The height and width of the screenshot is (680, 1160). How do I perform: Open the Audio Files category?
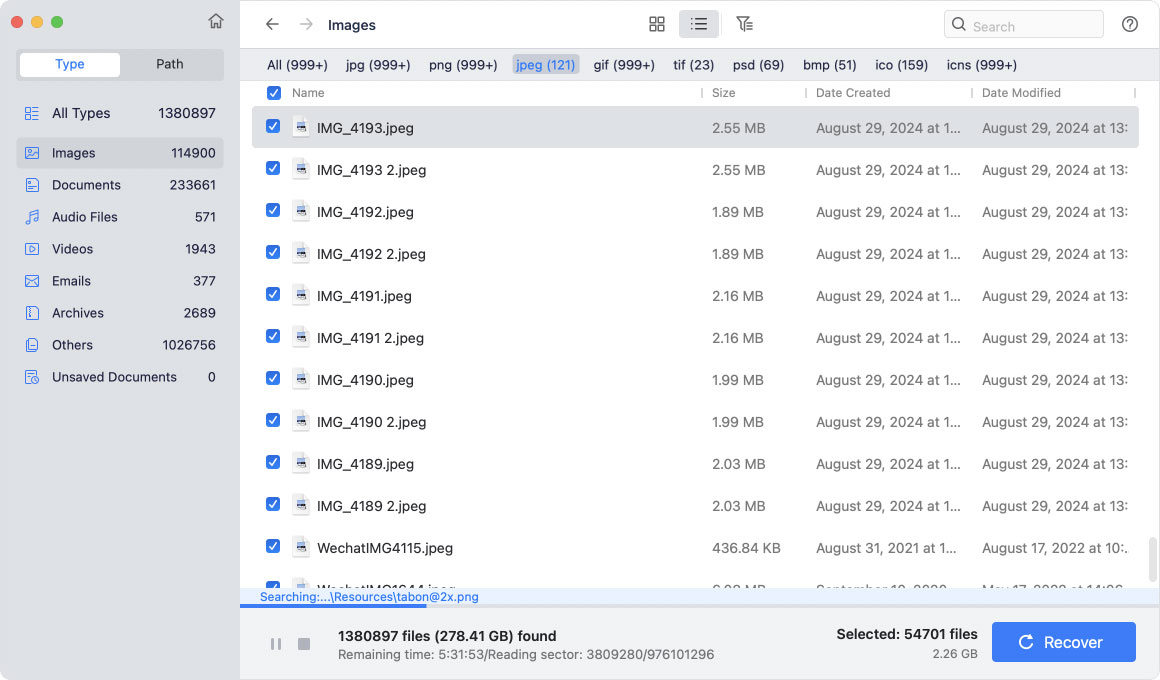[x=88, y=217]
